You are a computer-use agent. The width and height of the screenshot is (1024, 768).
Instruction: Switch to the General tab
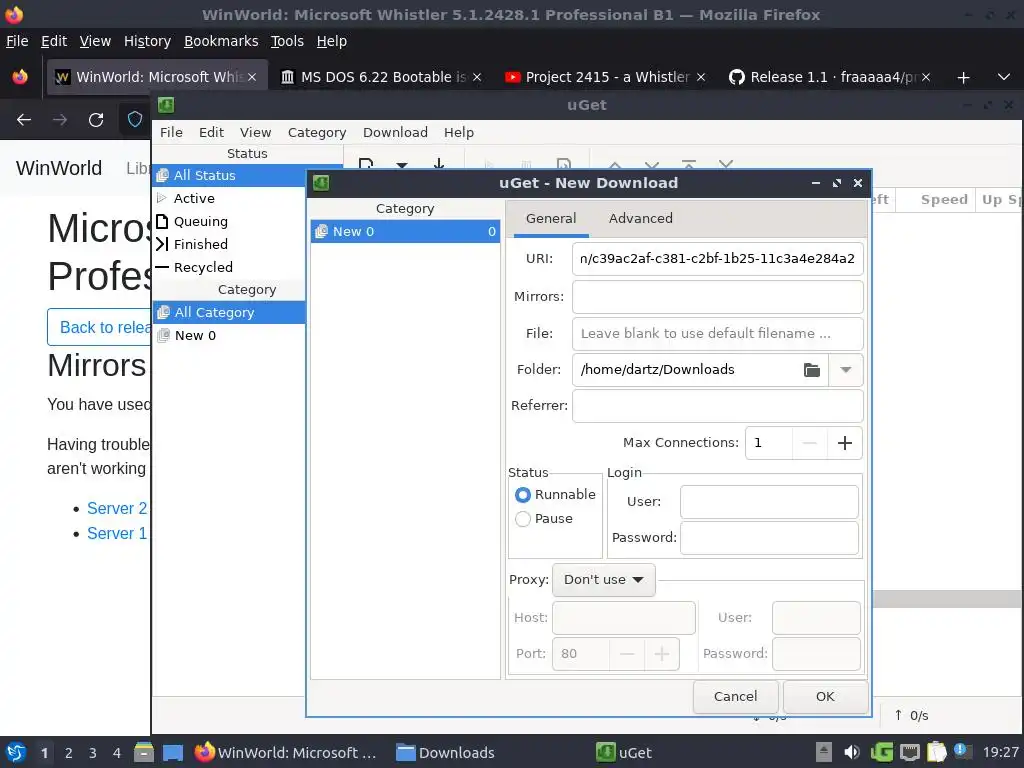pos(551,218)
